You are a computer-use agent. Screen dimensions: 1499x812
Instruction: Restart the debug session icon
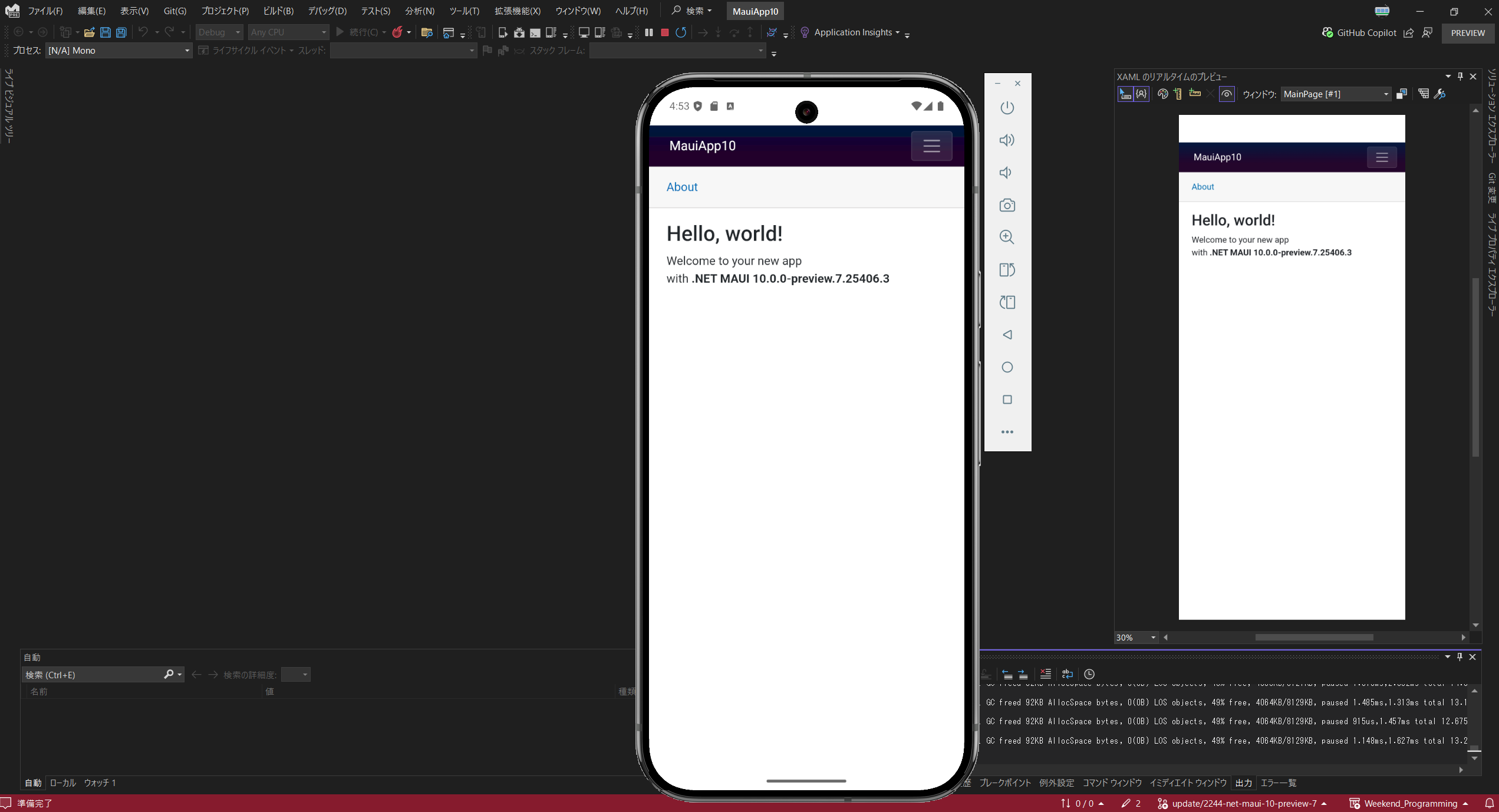coord(681,32)
